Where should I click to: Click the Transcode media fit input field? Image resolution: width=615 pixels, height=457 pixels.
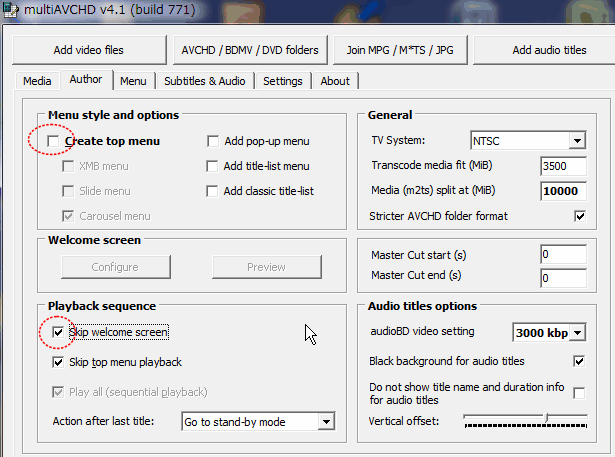(564, 166)
